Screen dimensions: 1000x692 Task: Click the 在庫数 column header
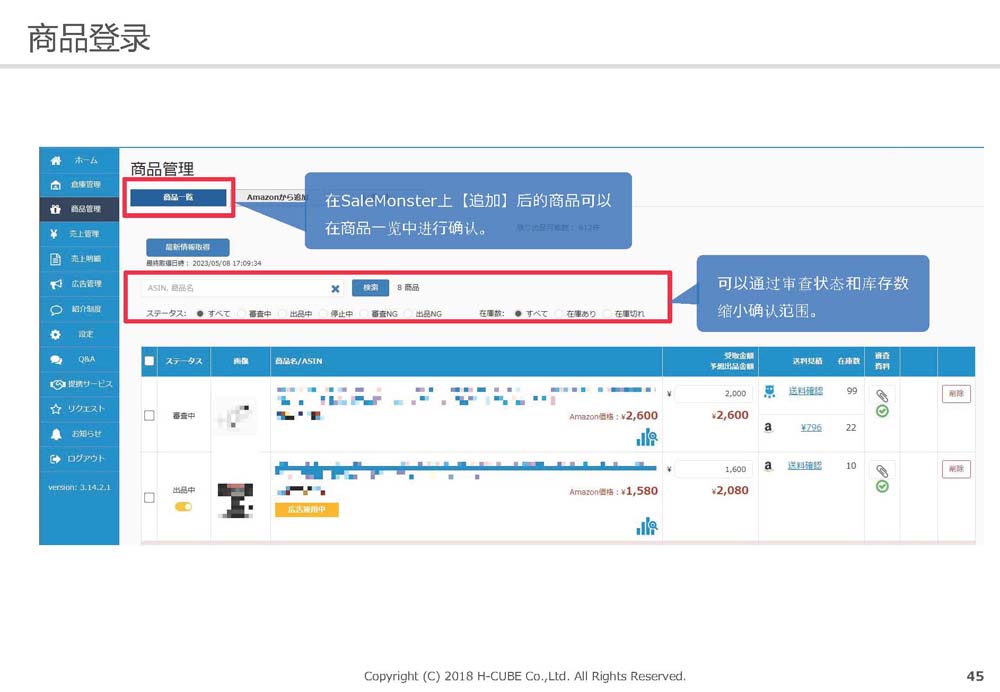tap(849, 362)
